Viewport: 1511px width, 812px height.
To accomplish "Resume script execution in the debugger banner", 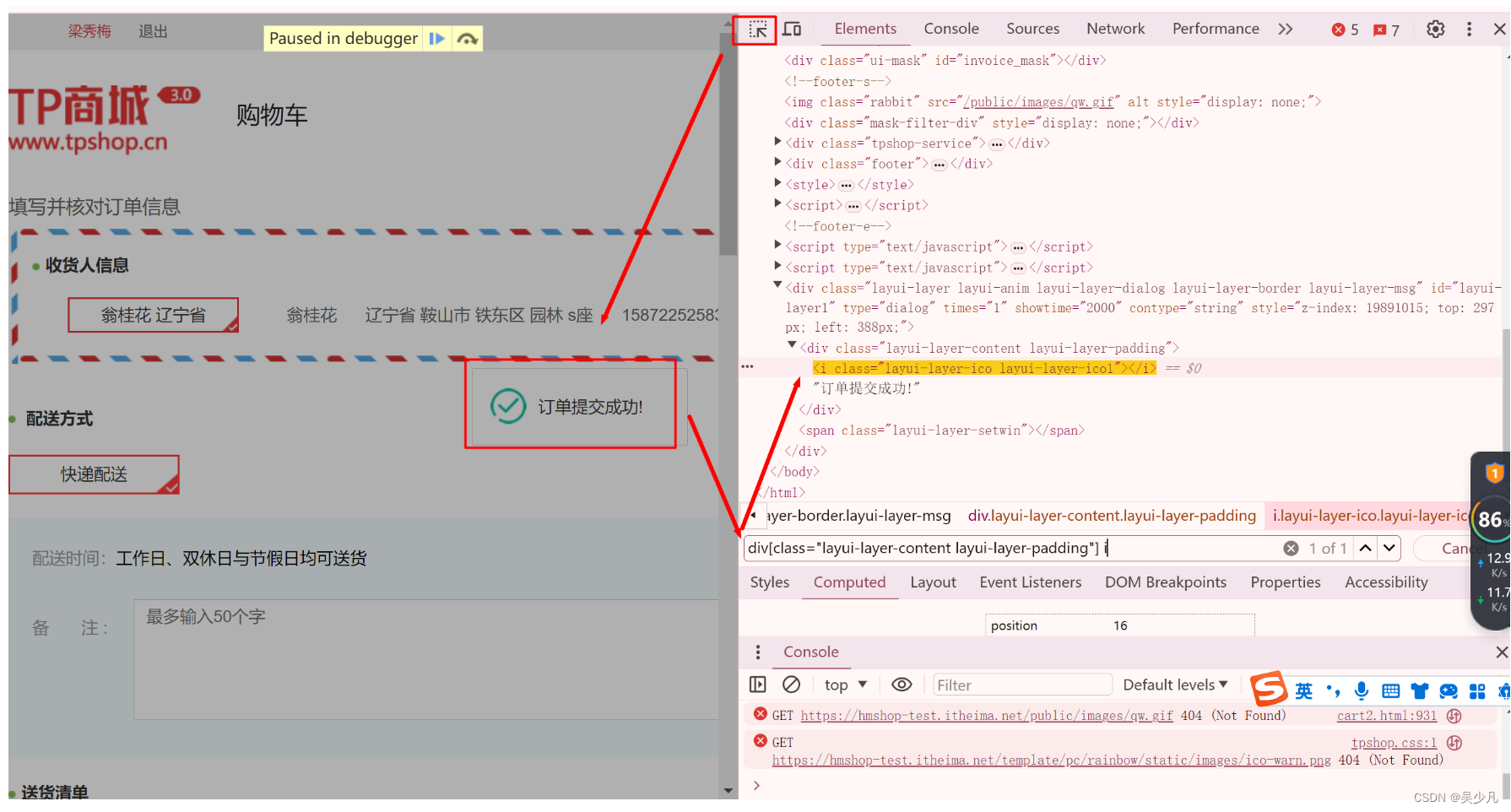I will [x=437, y=38].
